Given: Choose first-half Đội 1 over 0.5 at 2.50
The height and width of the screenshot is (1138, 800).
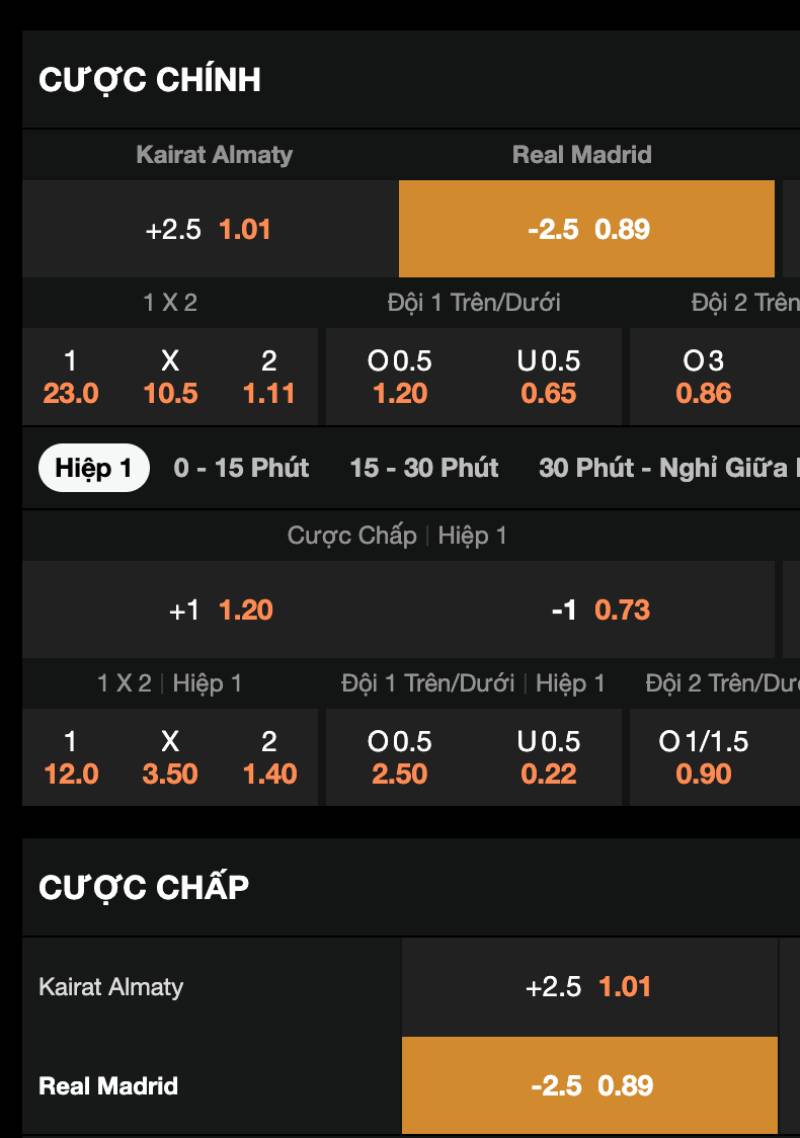Looking at the screenshot, I should pyautogui.click(x=400, y=758).
